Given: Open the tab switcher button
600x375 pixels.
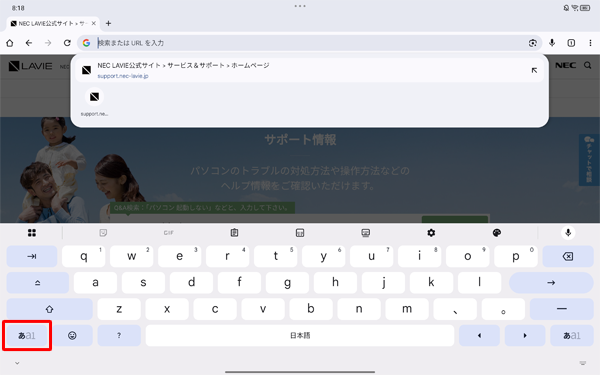Looking at the screenshot, I should (571, 43).
